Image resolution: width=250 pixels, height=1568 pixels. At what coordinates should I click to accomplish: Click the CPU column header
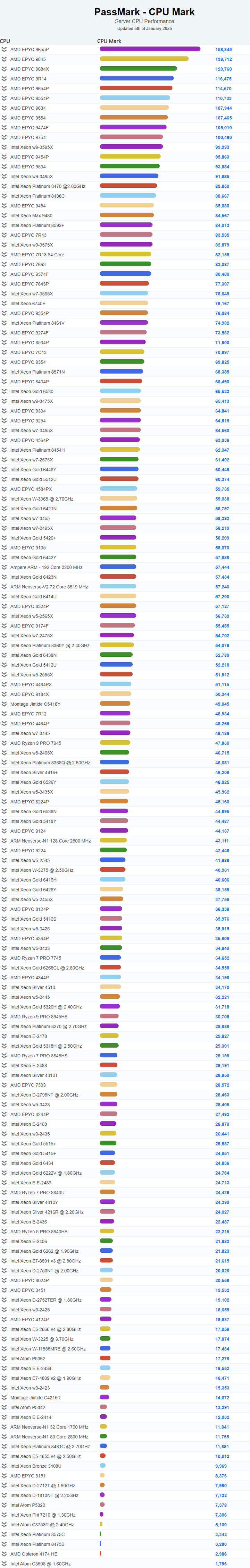click(5, 41)
